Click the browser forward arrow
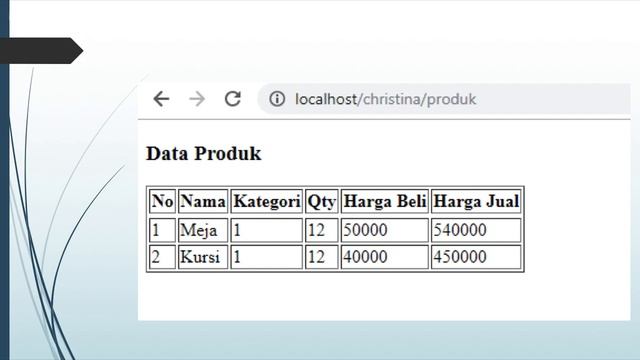The image size is (640, 360). (197, 99)
